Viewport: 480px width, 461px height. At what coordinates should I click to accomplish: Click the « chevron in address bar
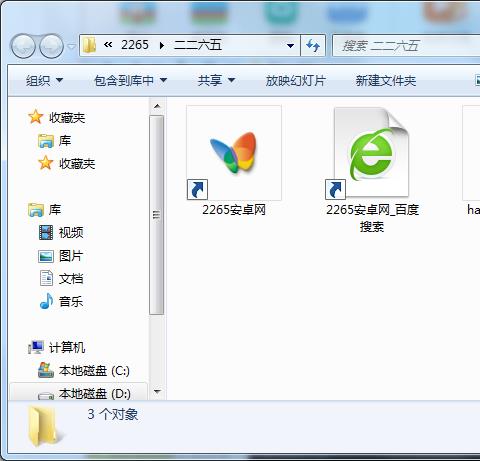[108, 44]
